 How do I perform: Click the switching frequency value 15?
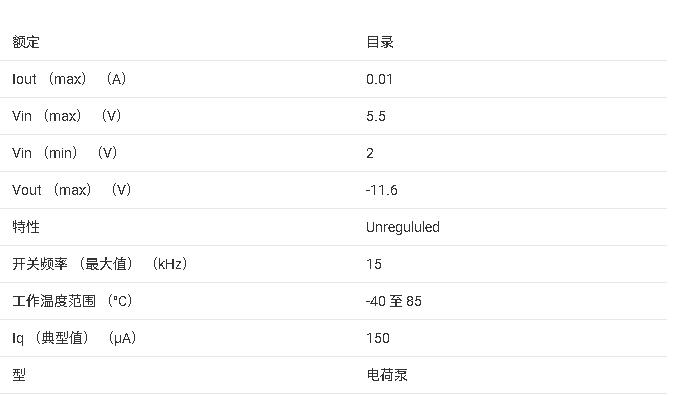[x=374, y=264]
